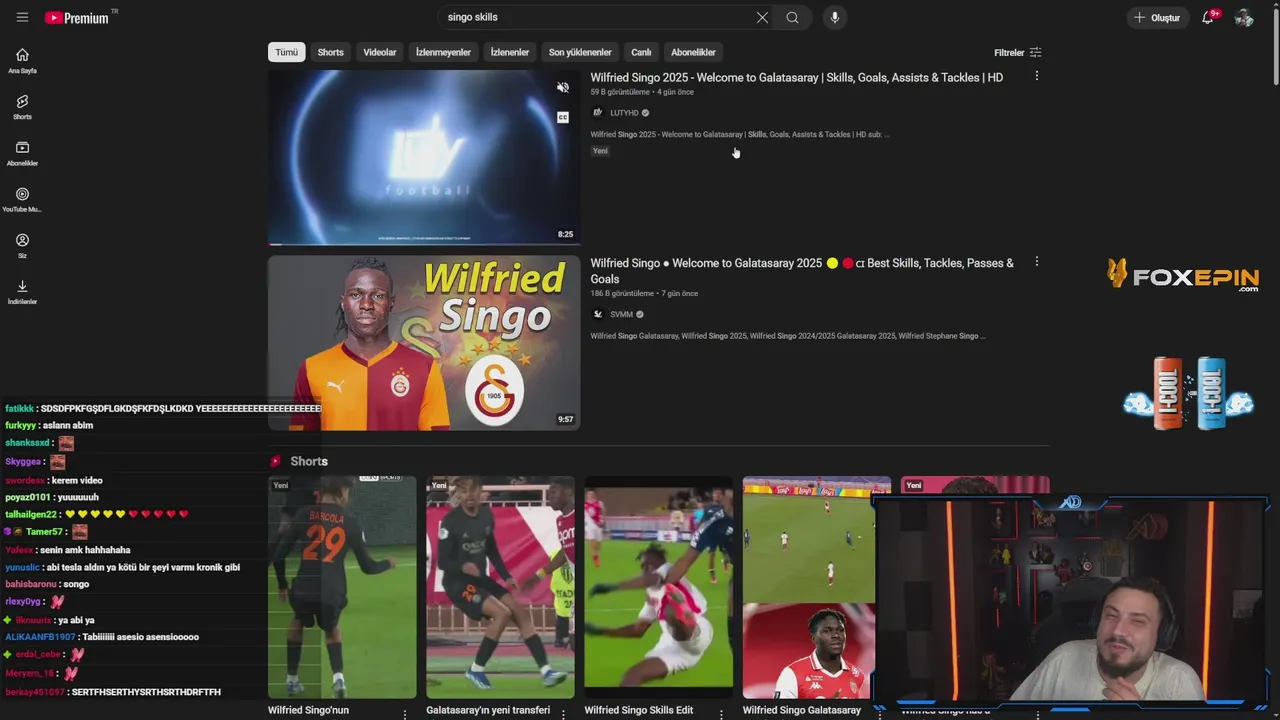Open Shorts in the sidebar
The width and height of the screenshot is (1280, 720).
point(22,107)
